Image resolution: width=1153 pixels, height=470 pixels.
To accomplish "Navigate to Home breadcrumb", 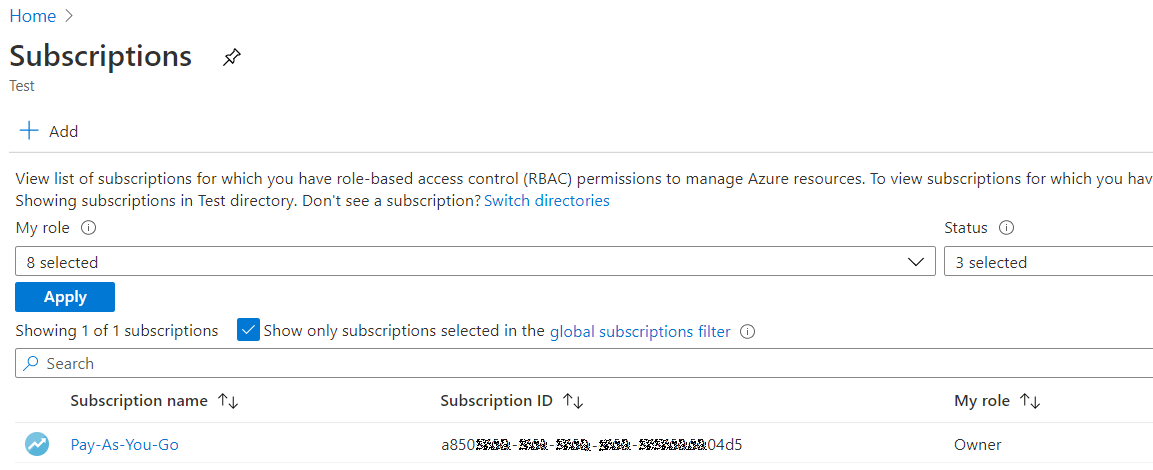I will [32, 16].
